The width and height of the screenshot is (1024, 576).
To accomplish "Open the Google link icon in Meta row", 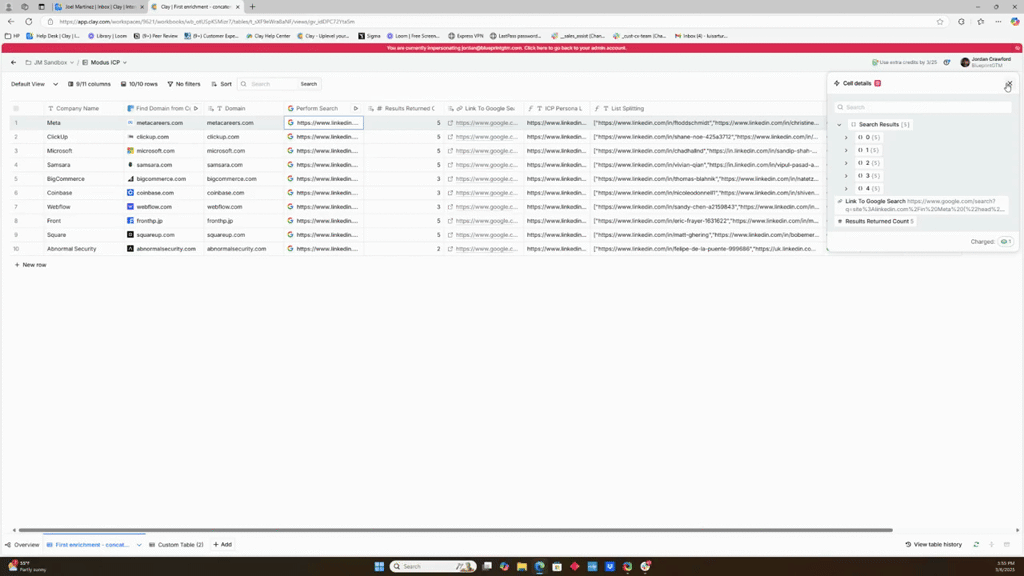I will tap(451, 123).
